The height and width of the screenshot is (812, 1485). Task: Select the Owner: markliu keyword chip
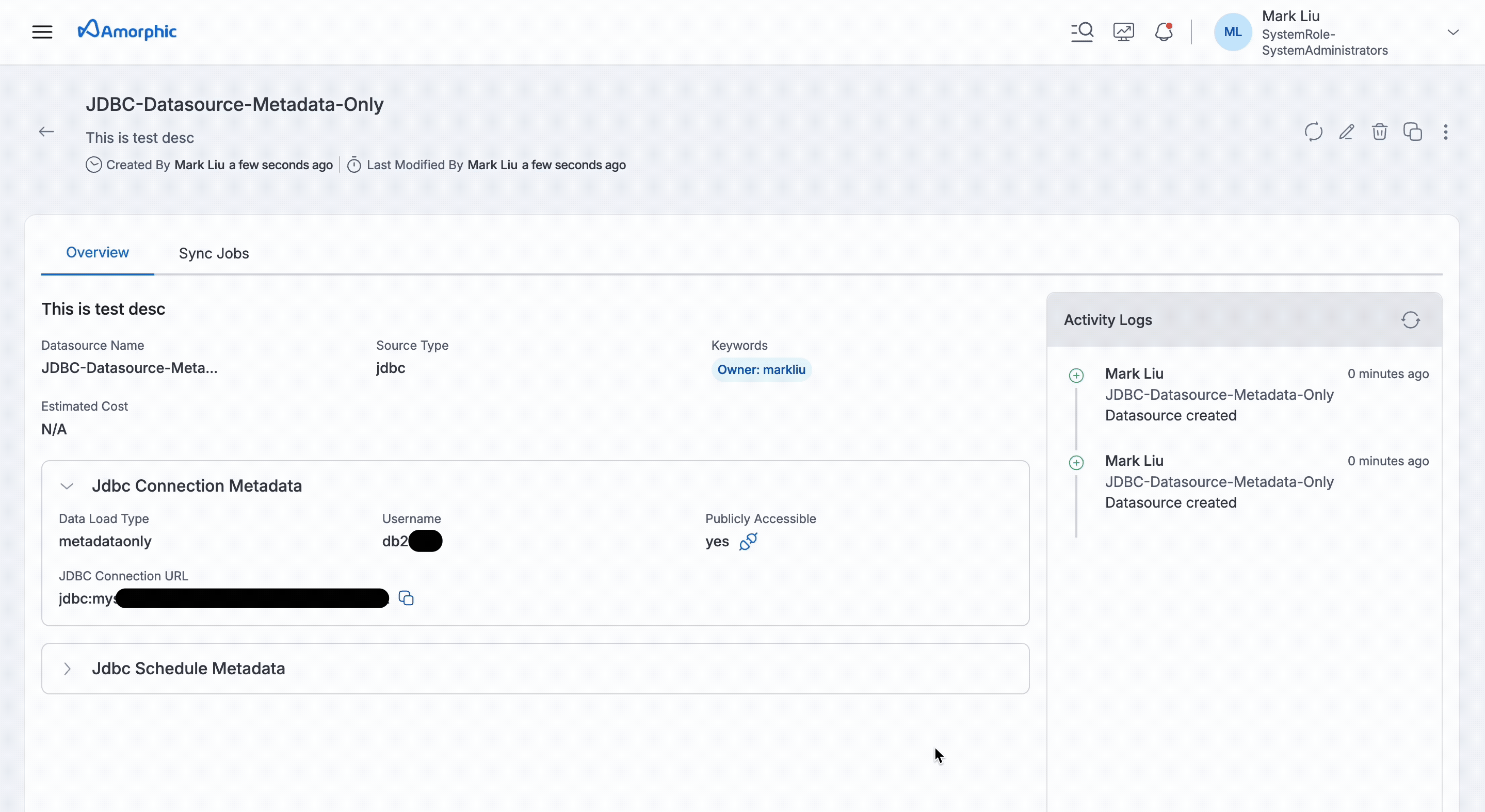click(x=761, y=369)
